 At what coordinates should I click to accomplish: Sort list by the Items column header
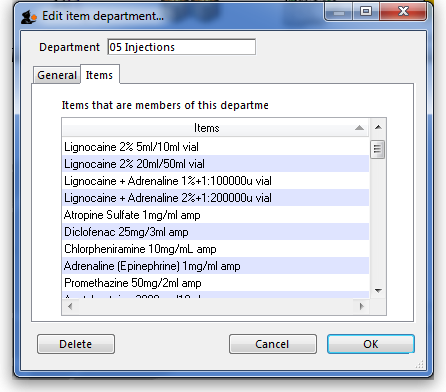215,128
